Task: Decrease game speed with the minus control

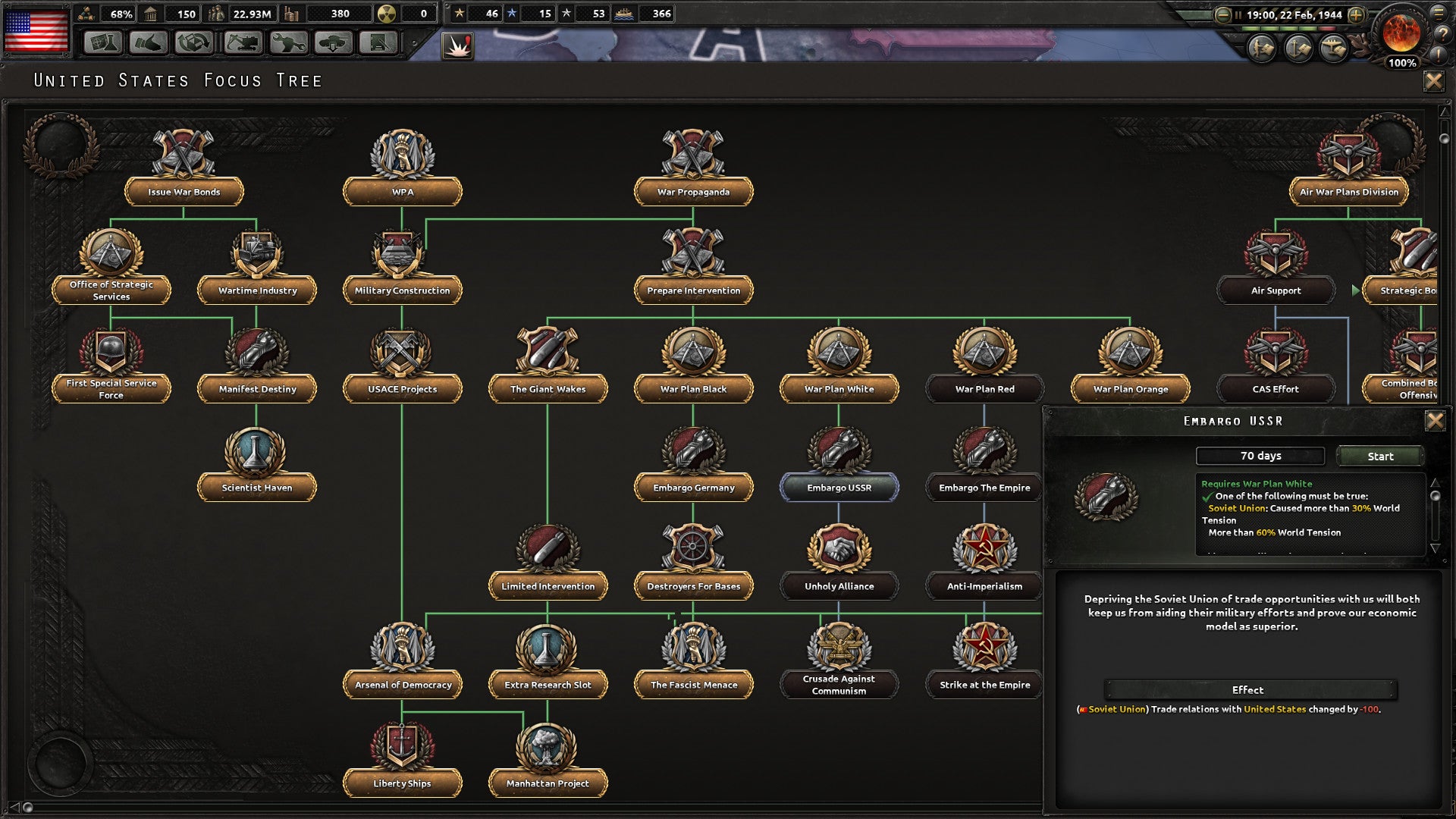Action: pos(1222,14)
